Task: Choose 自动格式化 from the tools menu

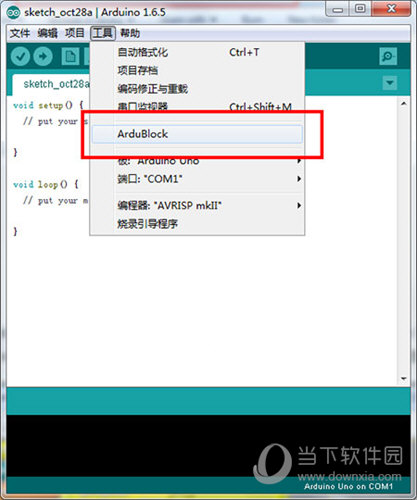Action: (x=197, y=52)
